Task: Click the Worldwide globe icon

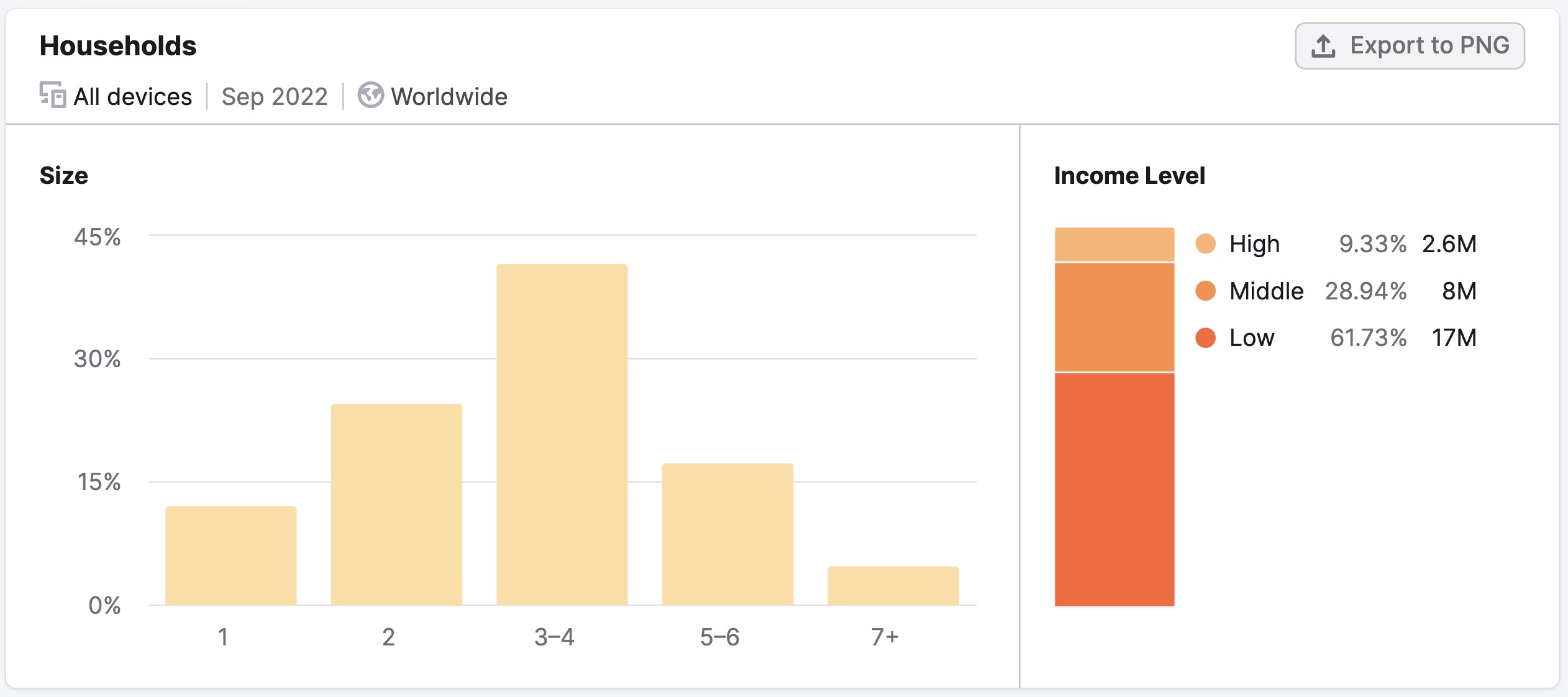Action: click(x=371, y=95)
